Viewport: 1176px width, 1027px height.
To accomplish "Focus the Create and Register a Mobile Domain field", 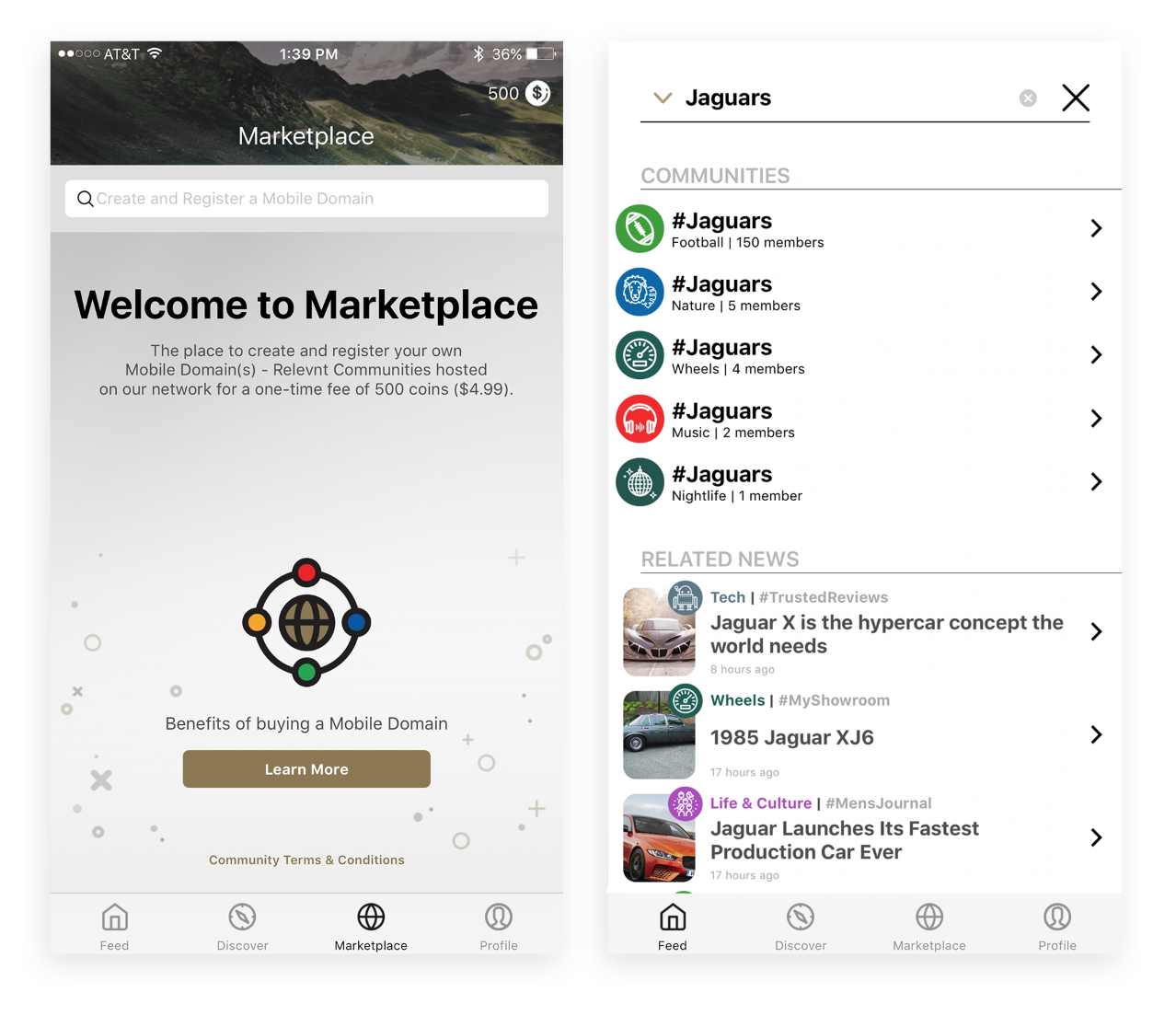I will click(306, 199).
